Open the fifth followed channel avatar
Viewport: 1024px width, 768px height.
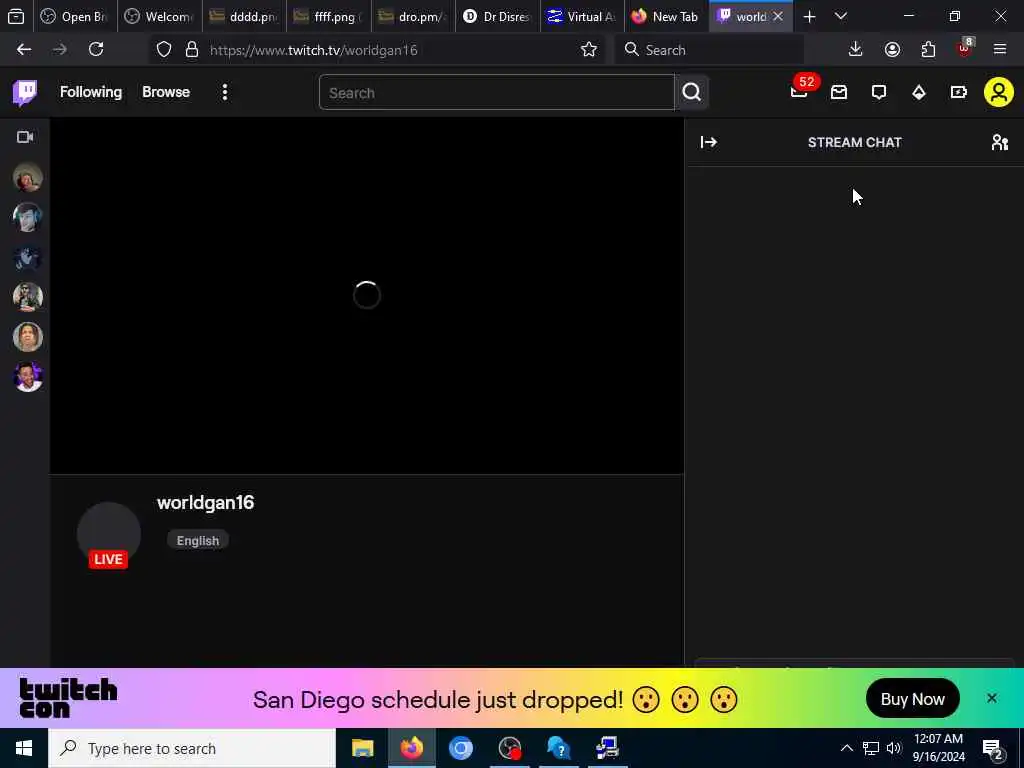point(28,337)
